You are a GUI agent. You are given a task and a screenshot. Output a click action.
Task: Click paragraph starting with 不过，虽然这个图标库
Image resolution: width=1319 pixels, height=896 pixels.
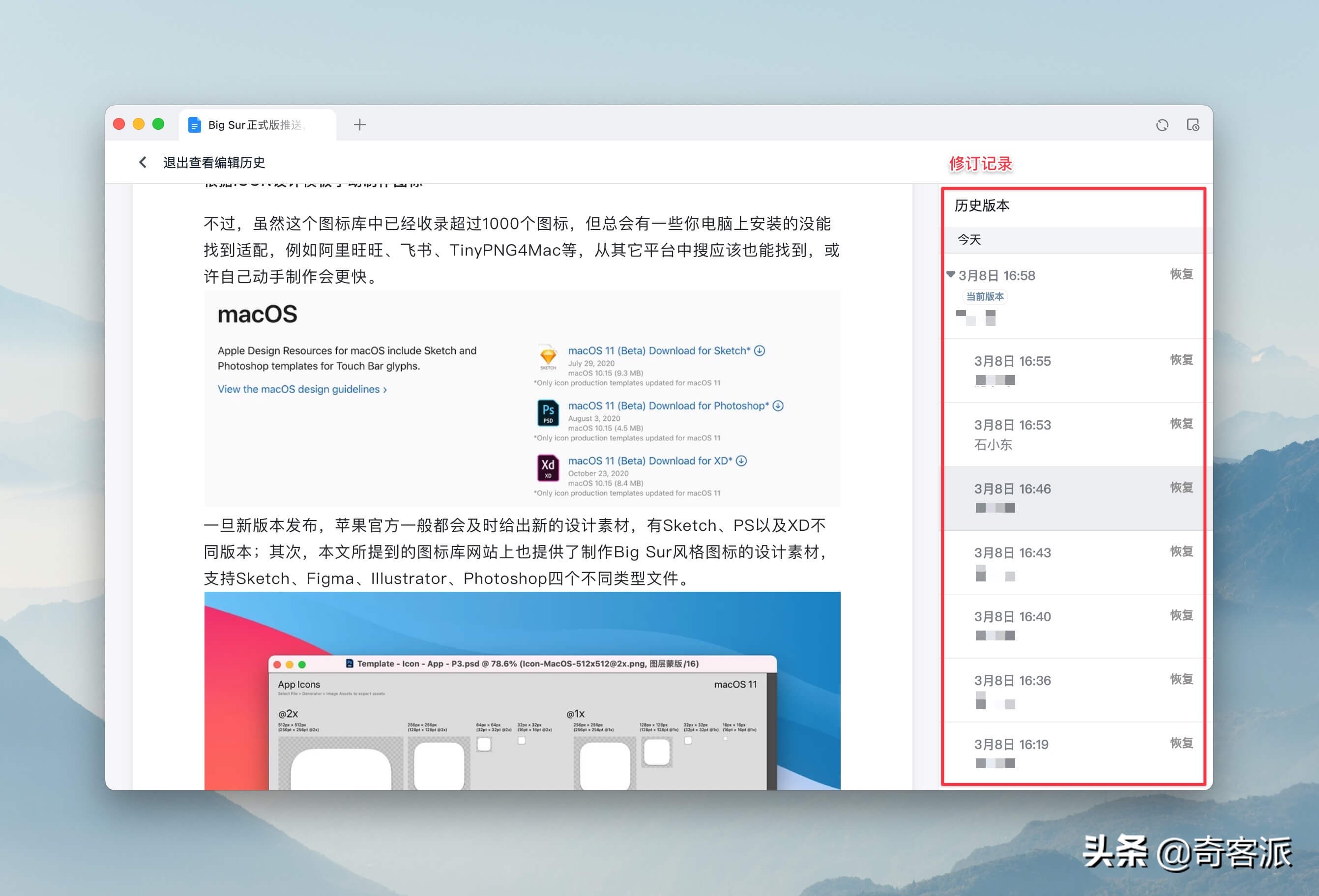[522, 250]
